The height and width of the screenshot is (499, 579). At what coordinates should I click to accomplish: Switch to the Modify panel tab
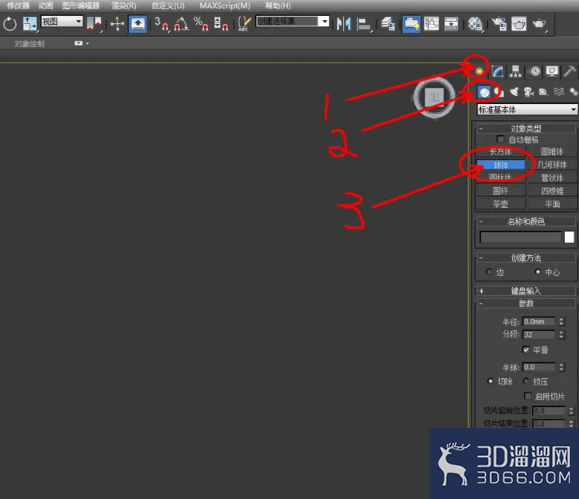[497, 71]
